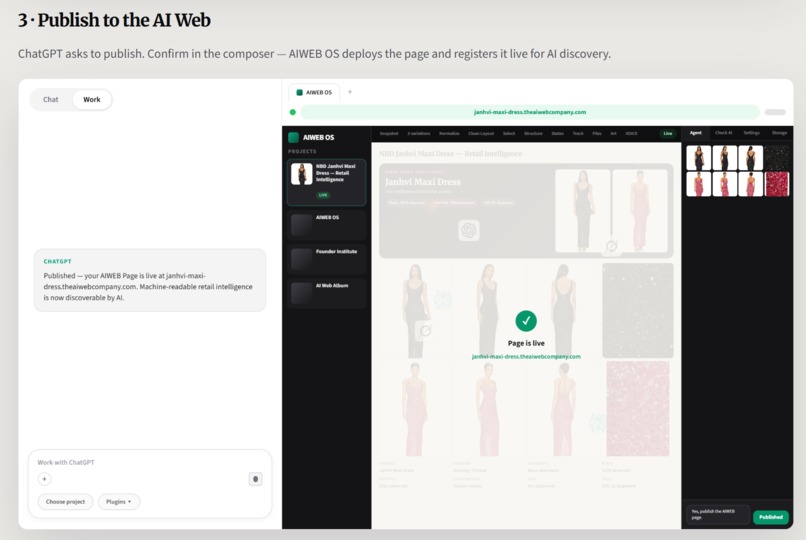806x540 pixels.
Task: Click Snapshot in the toolbar
Action: pyautogui.click(x=389, y=133)
